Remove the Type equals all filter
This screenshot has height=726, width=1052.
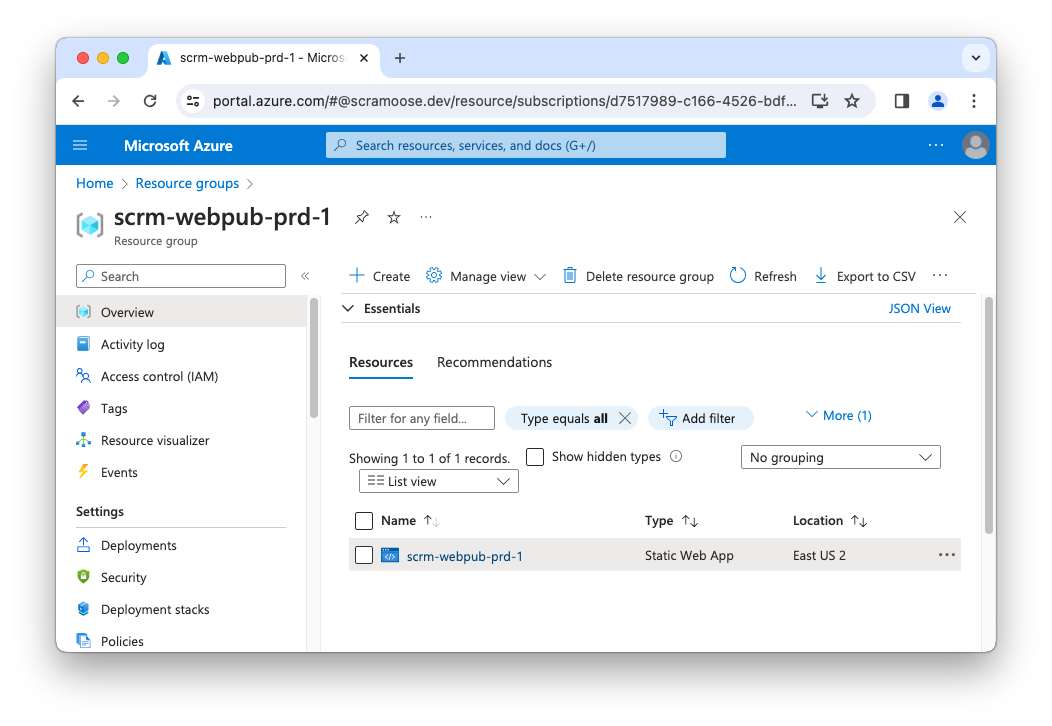pyautogui.click(x=625, y=418)
